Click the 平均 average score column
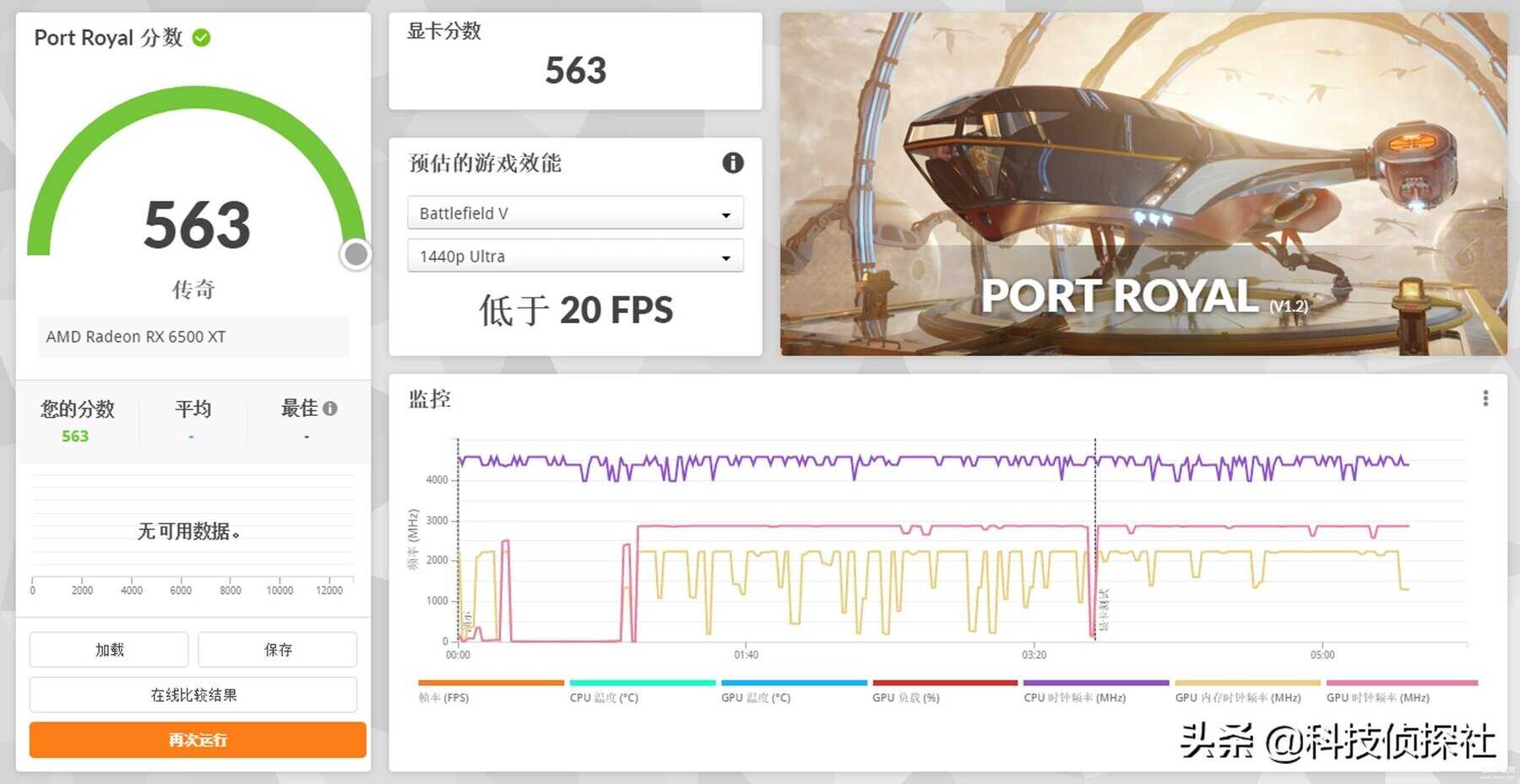The image size is (1520, 784). point(193,420)
